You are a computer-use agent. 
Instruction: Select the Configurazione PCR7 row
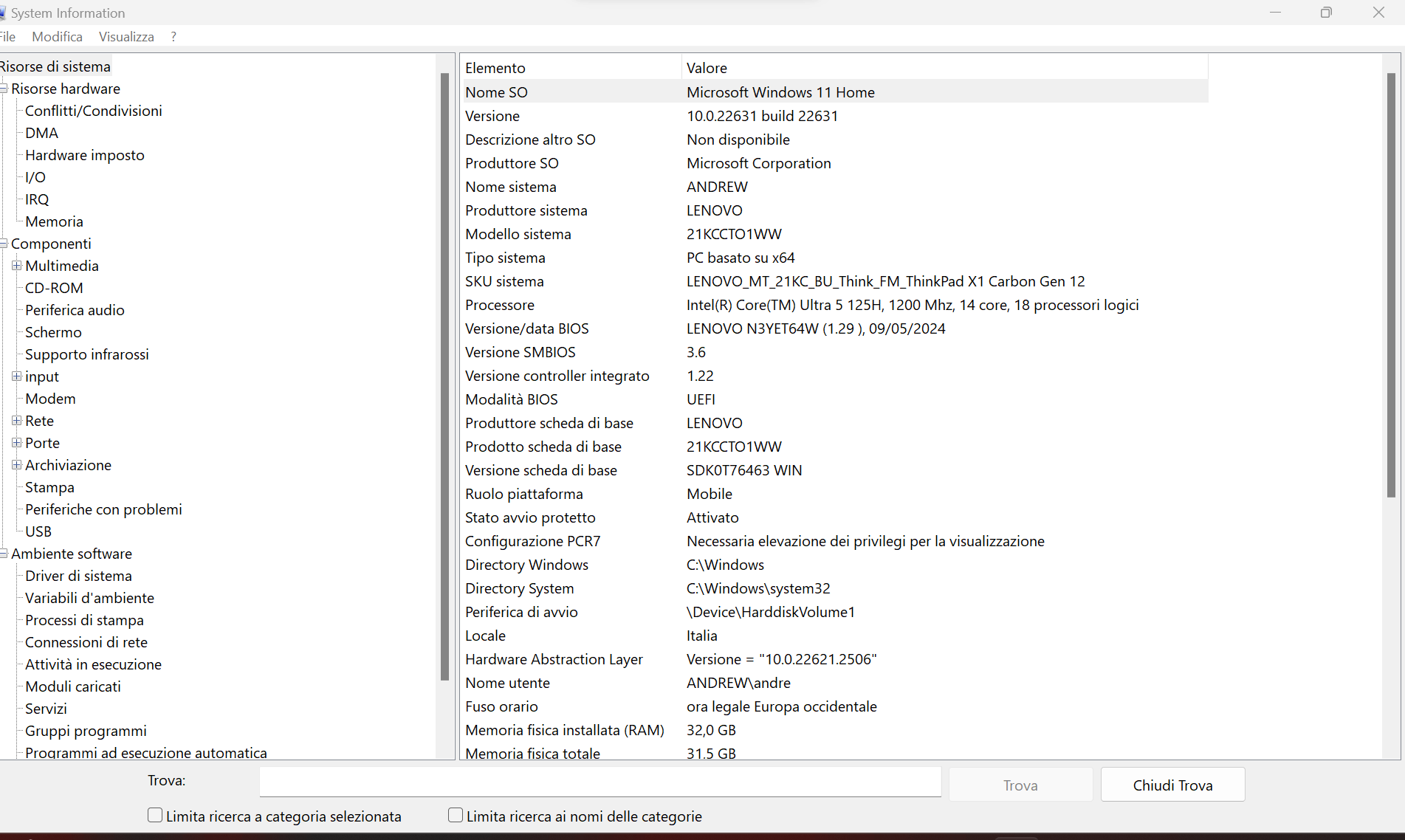834,541
